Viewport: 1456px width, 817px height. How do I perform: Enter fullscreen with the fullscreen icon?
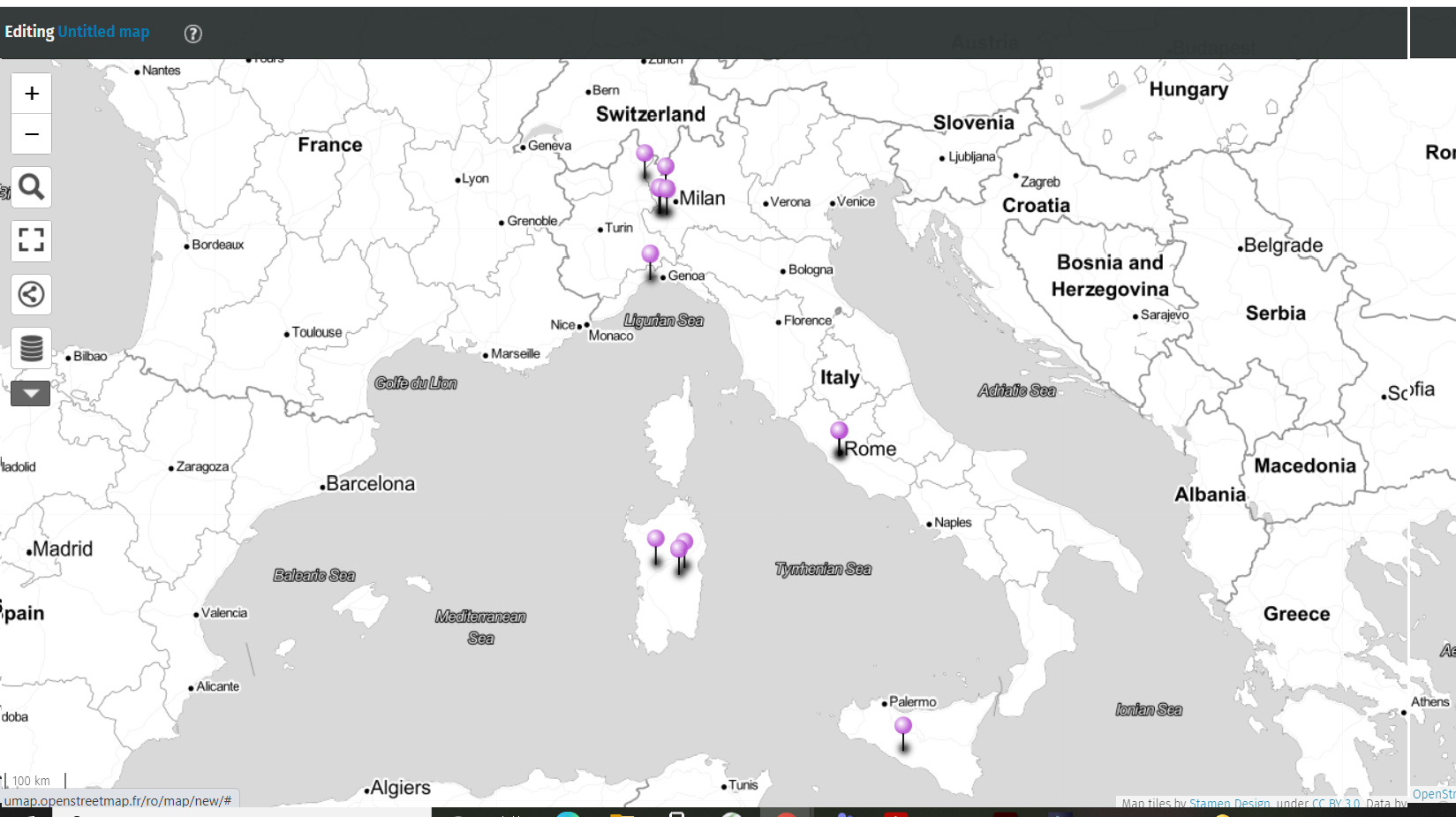[31, 240]
